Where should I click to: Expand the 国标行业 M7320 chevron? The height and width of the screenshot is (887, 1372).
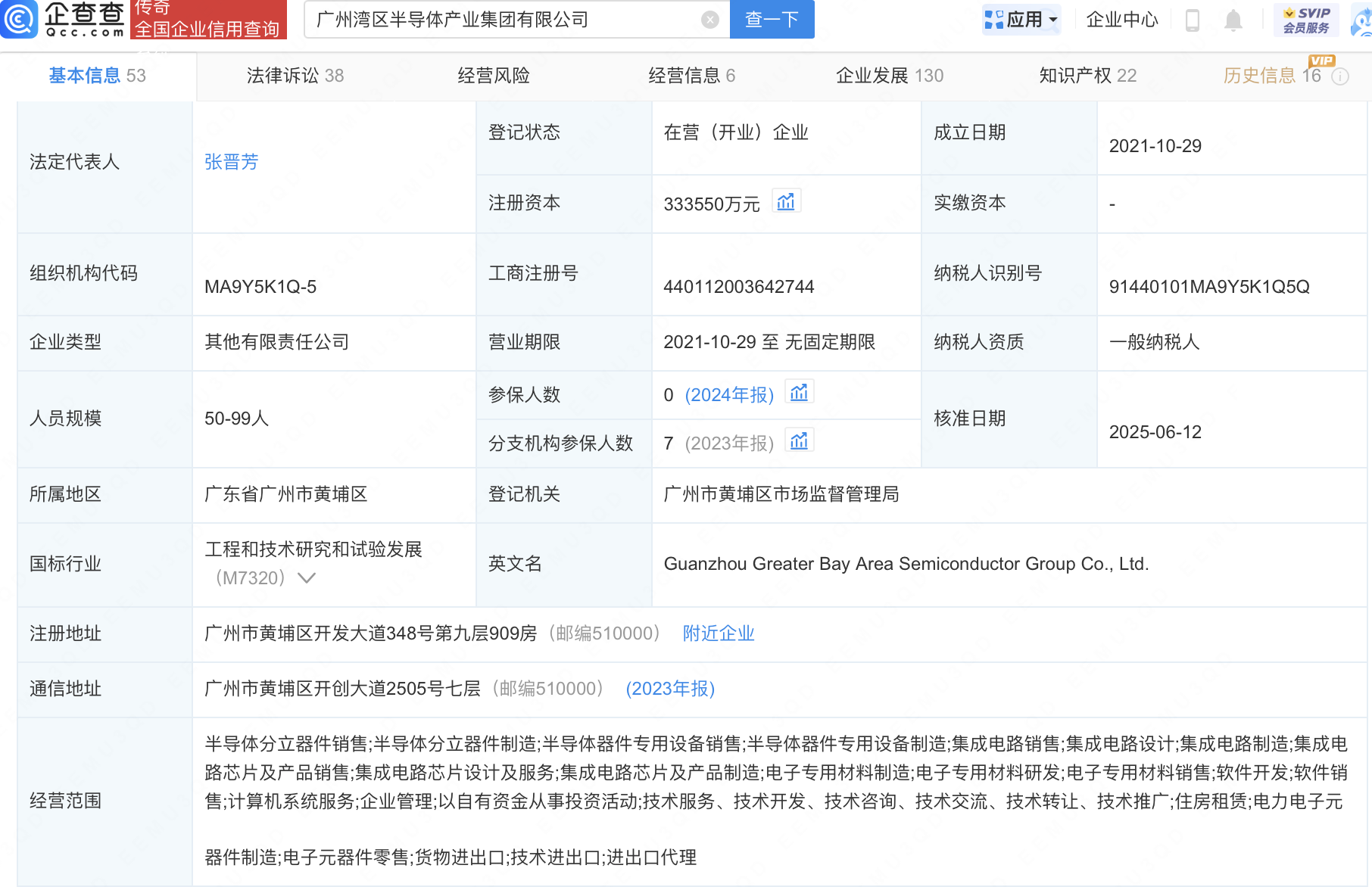(307, 578)
